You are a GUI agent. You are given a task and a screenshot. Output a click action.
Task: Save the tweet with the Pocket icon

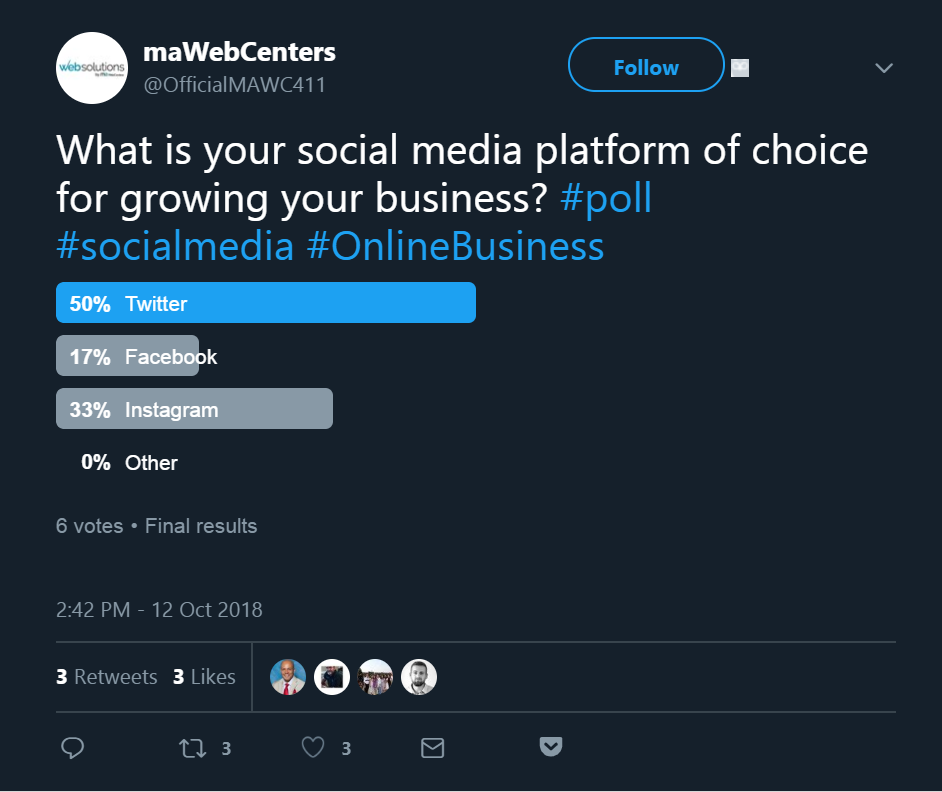[x=551, y=746]
